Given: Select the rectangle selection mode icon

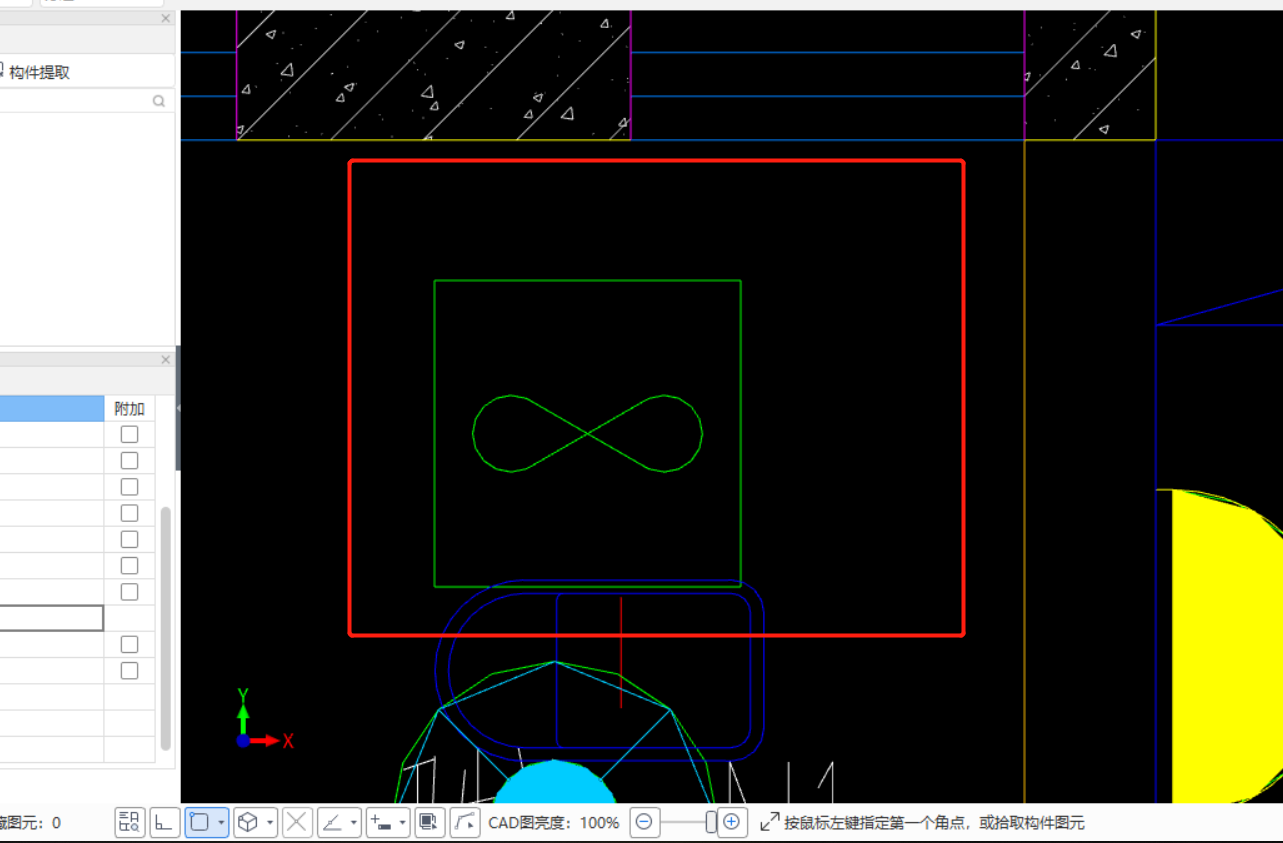Looking at the screenshot, I should (x=199, y=822).
